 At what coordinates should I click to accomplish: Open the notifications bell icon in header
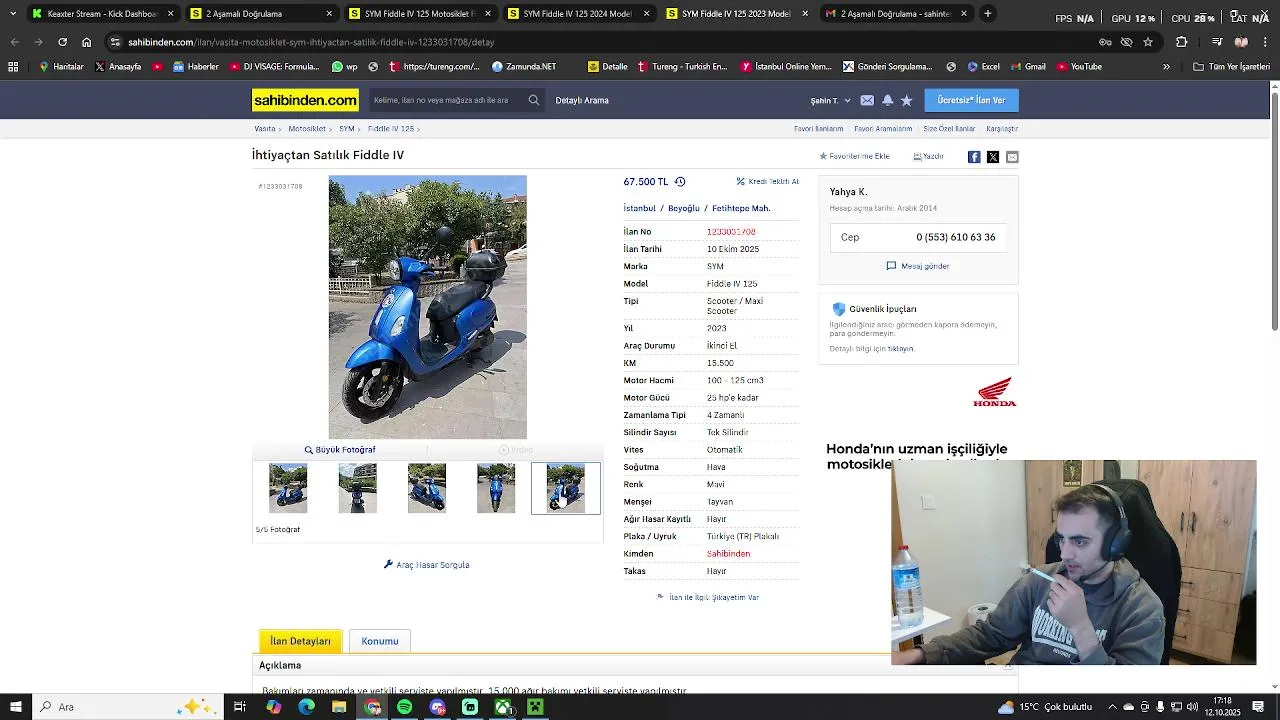(x=887, y=100)
